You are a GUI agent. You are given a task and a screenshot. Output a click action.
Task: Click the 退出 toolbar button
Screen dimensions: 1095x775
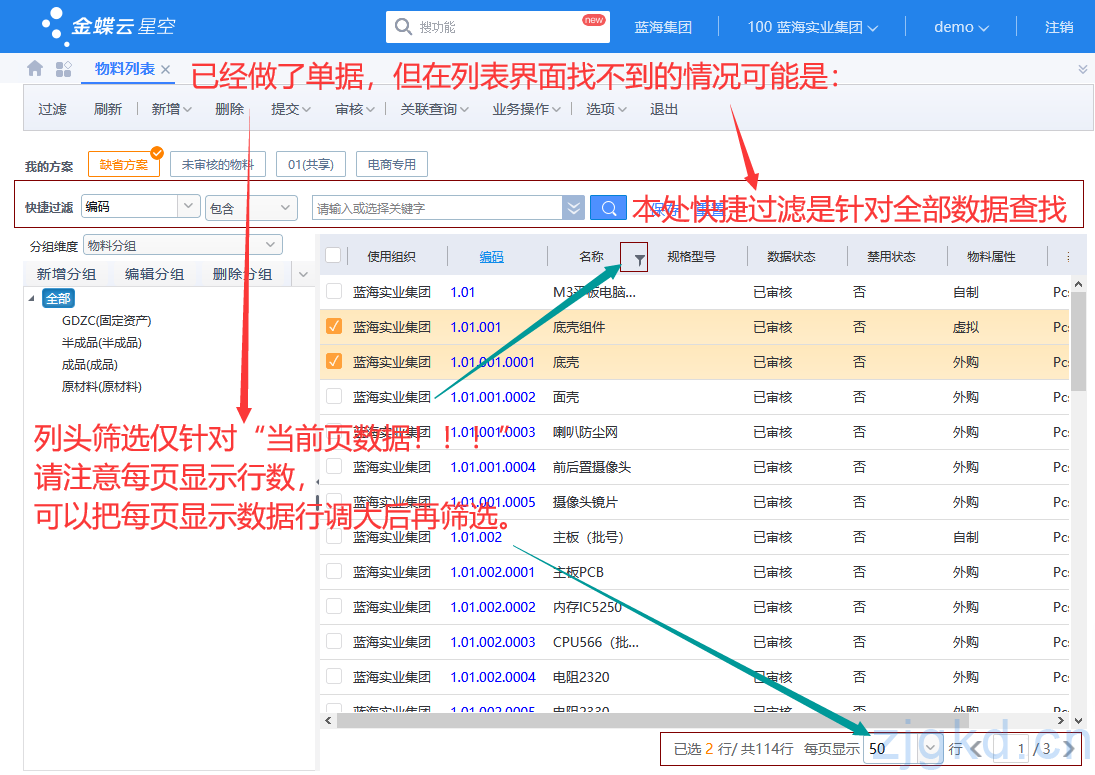663,109
